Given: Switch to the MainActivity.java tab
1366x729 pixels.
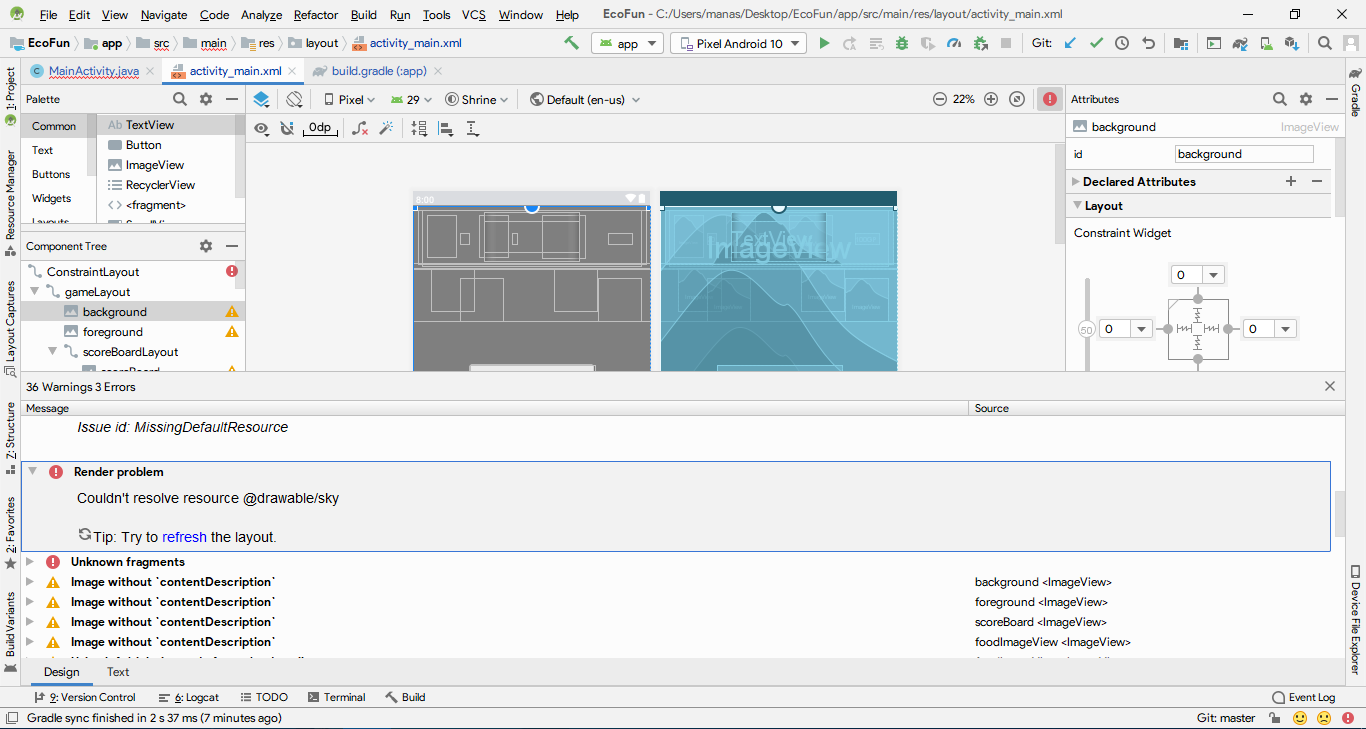Looking at the screenshot, I should pyautogui.click(x=93, y=71).
